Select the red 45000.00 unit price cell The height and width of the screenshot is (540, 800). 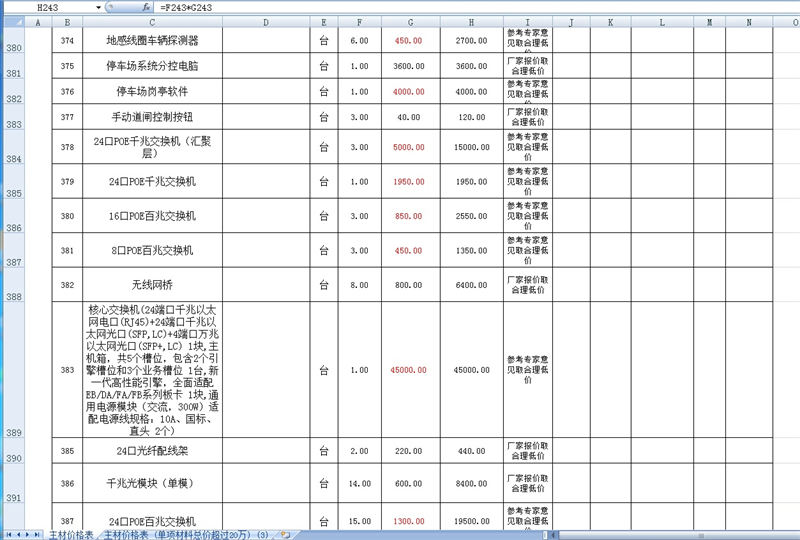point(410,369)
